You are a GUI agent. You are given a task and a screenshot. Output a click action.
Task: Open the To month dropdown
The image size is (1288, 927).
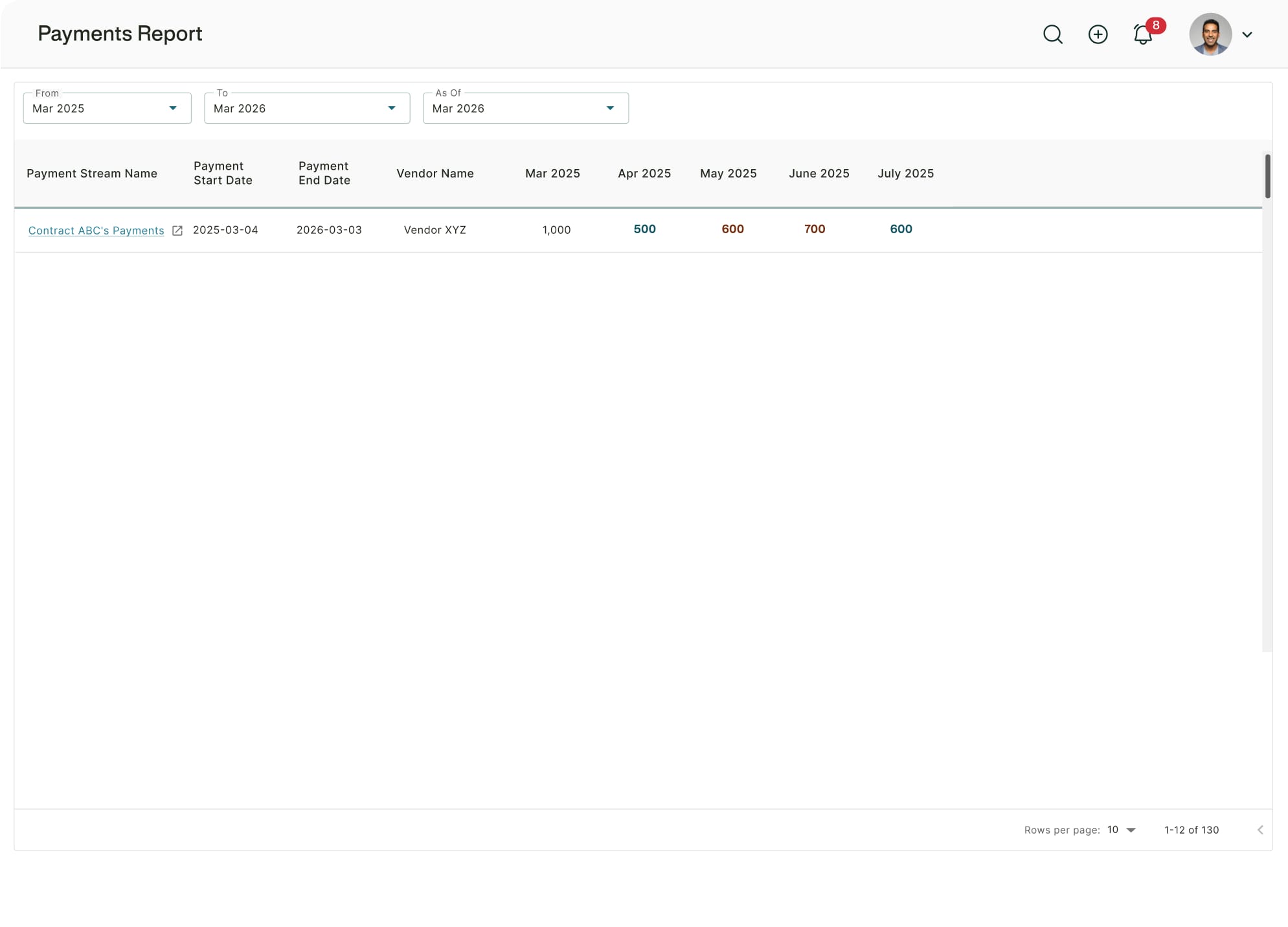(306, 108)
